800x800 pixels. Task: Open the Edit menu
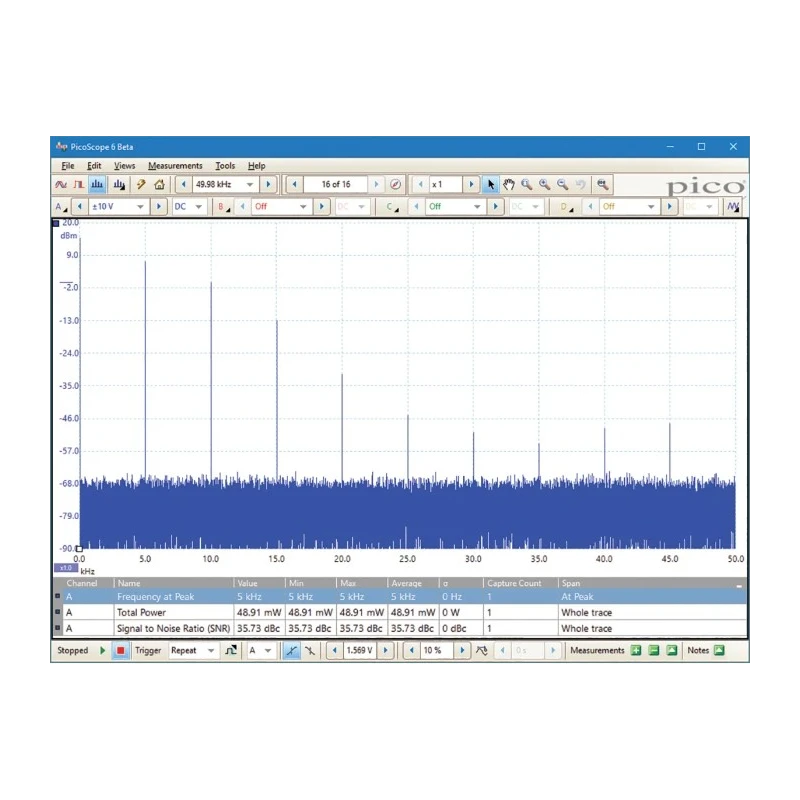[94, 166]
